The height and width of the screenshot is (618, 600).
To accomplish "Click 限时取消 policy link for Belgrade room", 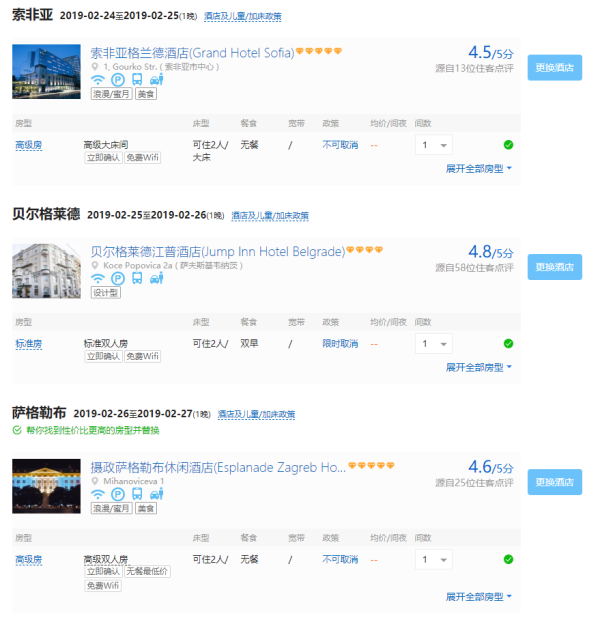I will pos(340,344).
